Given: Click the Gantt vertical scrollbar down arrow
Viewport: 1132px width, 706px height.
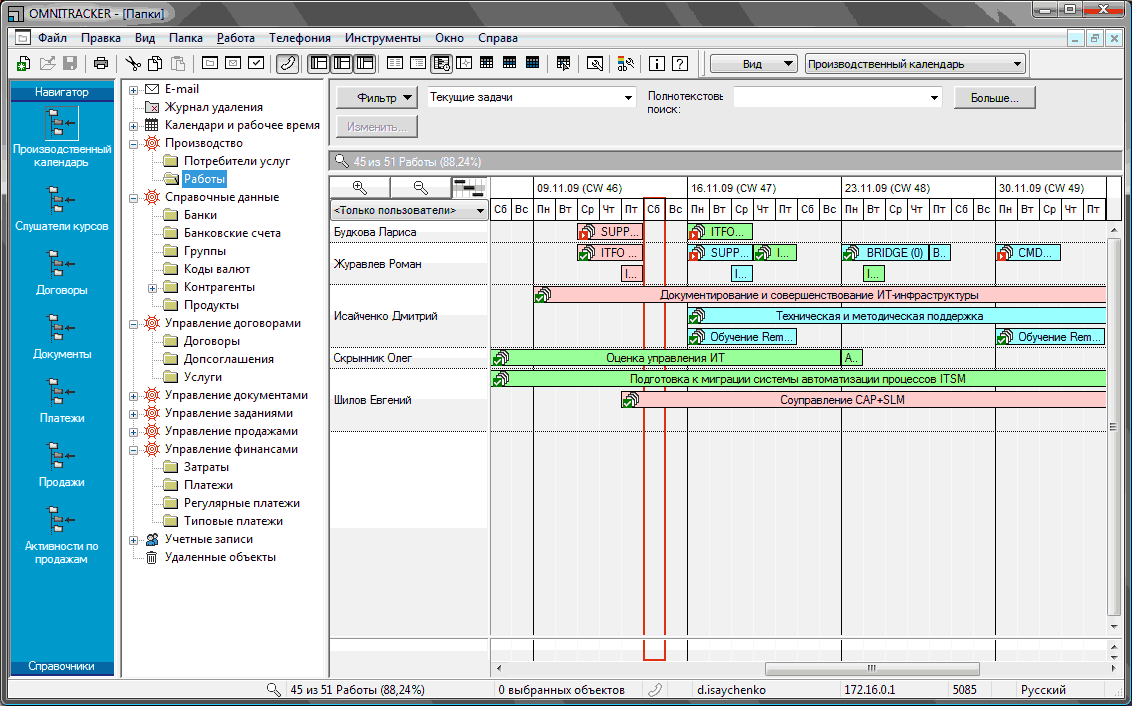Looking at the screenshot, I should point(1115,627).
